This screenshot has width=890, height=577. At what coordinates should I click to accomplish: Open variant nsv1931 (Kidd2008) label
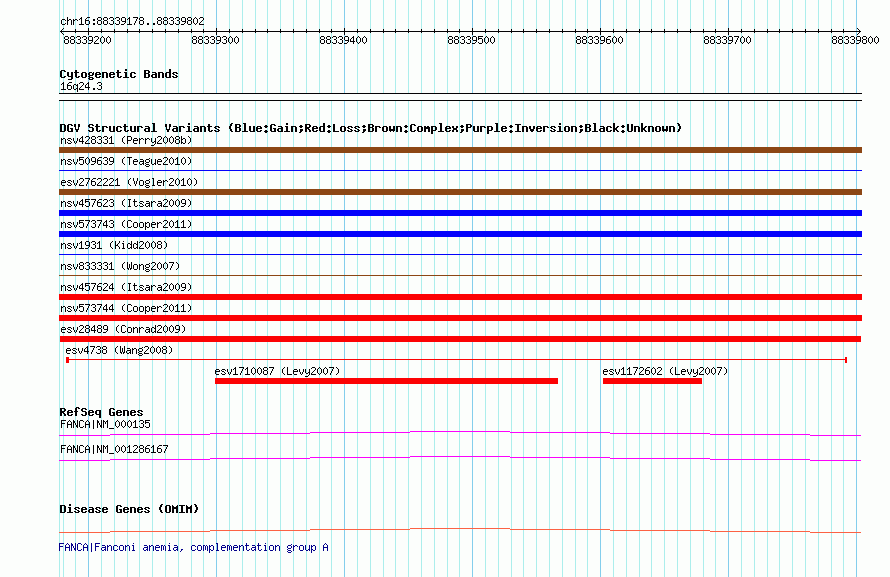114,245
